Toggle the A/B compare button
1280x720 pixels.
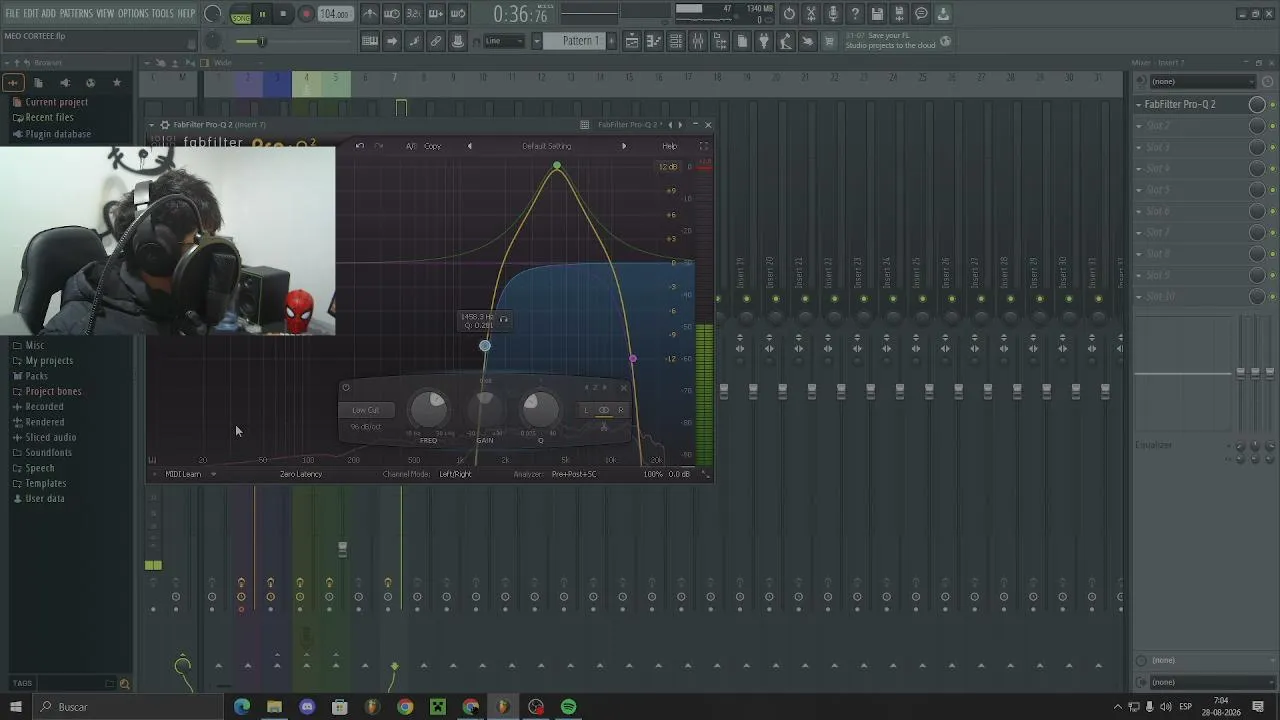[410, 146]
